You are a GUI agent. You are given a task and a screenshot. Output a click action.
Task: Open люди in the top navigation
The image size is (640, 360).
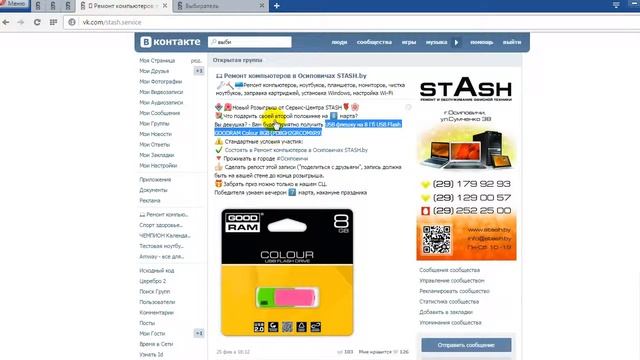[x=339, y=42]
